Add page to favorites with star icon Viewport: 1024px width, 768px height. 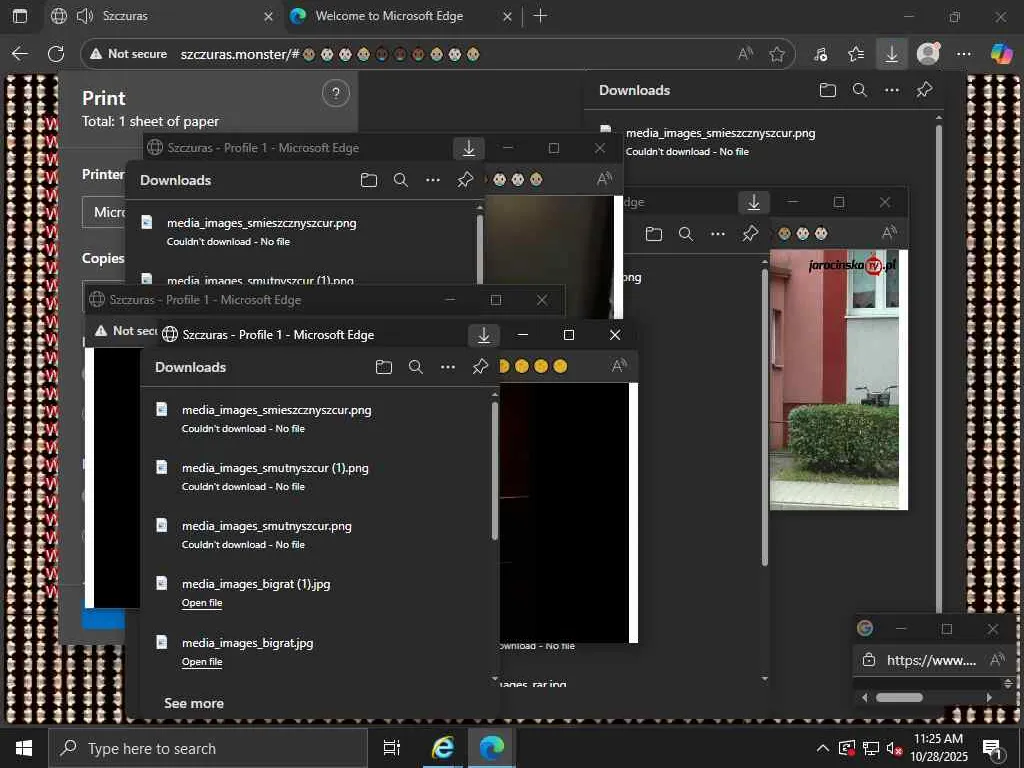coord(777,54)
